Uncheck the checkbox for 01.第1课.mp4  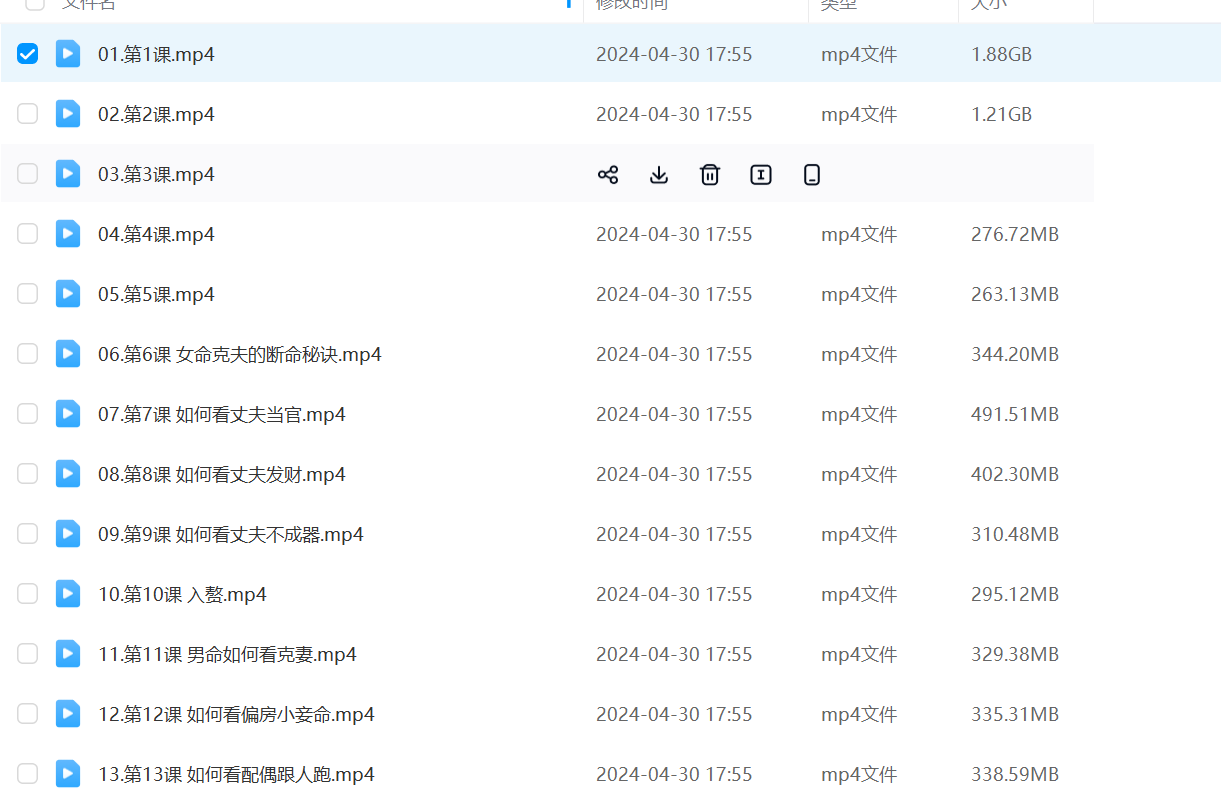[28, 54]
